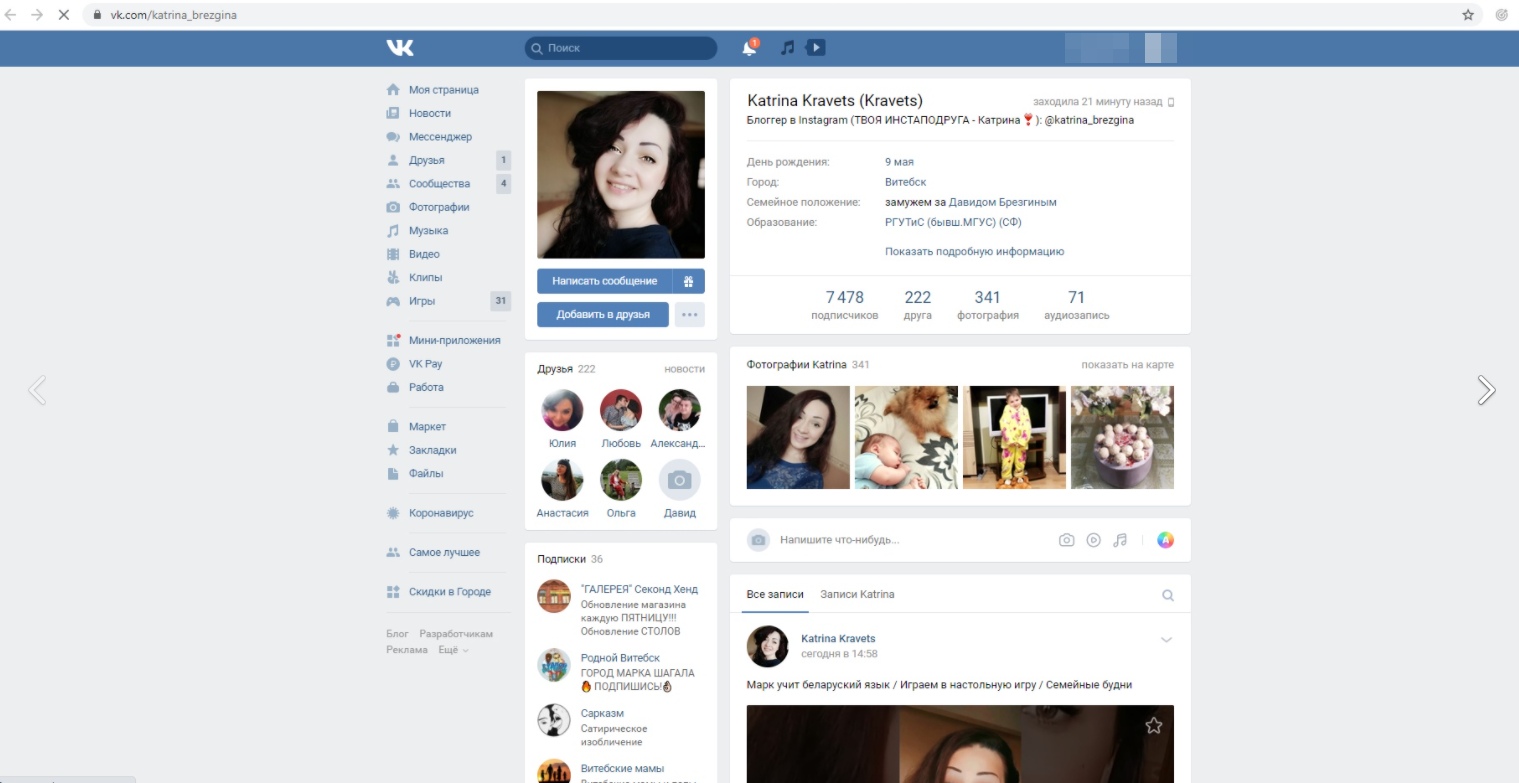This screenshot has height=783, width=1519.
Task: Go to the previous image using left arrow
Action: 37,390
